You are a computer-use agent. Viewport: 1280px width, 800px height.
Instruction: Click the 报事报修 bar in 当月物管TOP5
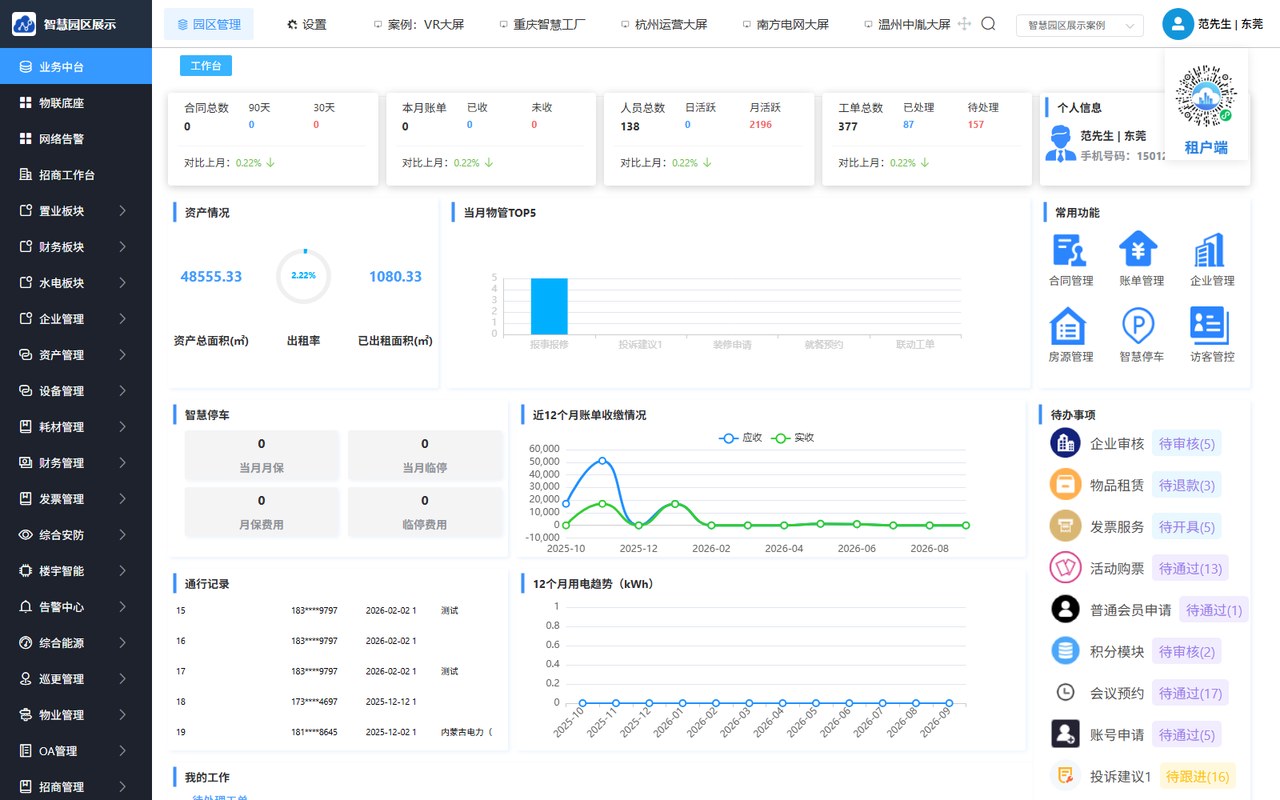tap(549, 306)
